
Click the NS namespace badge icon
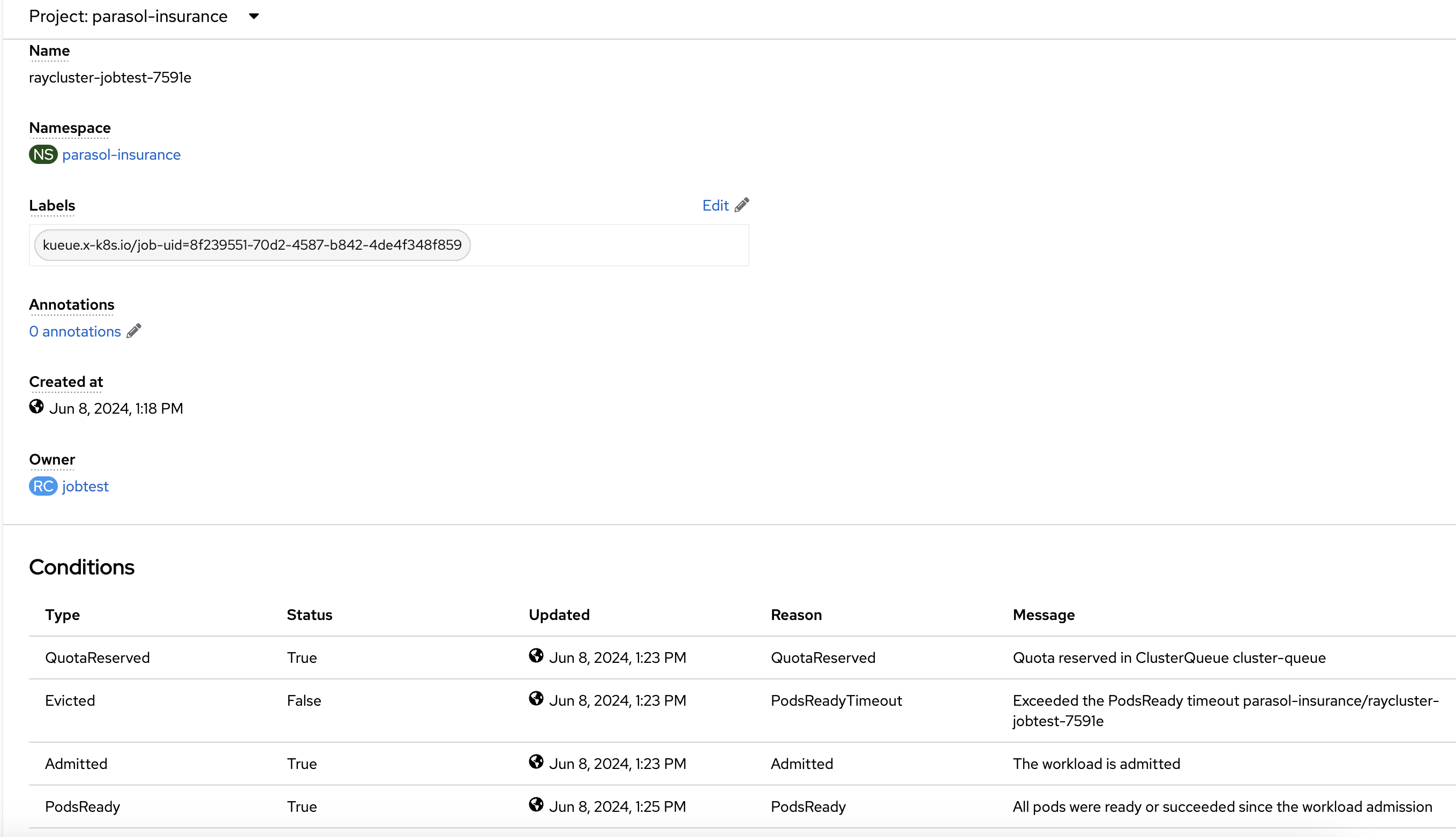pyautogui.click(x=43, y=155)
